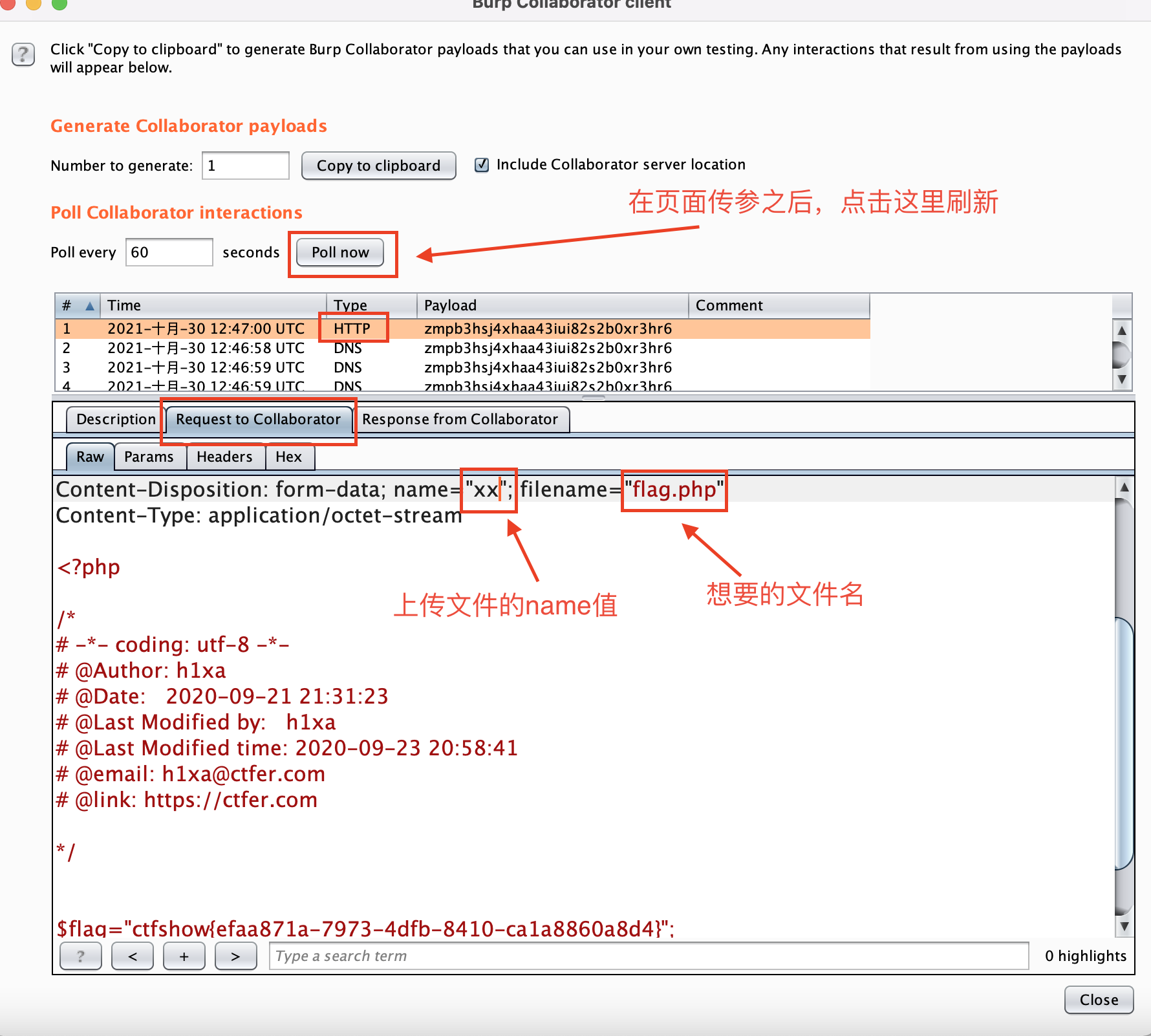Click the Copy to clipboard button

point(378,166)
